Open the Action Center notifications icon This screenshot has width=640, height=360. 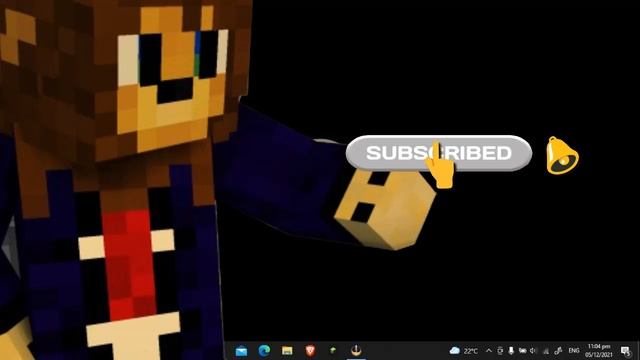point(625,351)
